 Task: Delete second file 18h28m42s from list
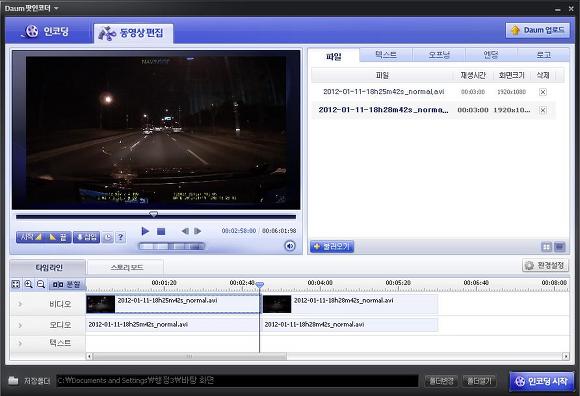point(543,110)
